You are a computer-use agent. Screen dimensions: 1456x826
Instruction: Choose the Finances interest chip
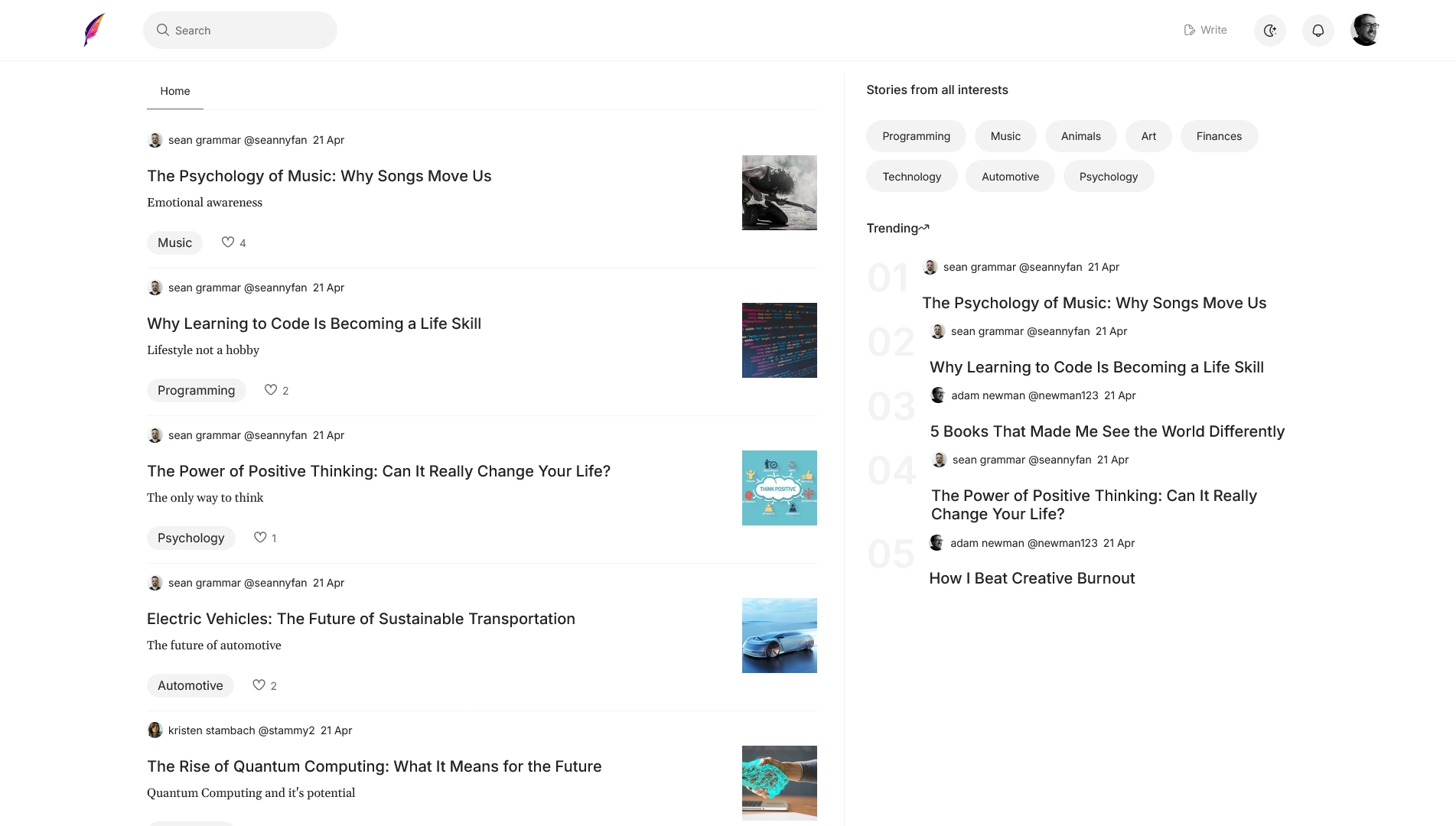click(1219, 136)
